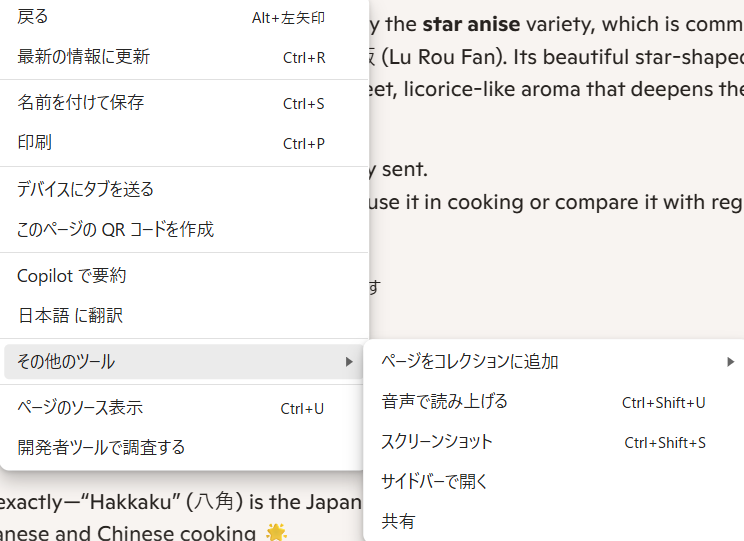Open その他のツール submenu item
Viewport: 744px width, 541px height.
click(184, 362)
